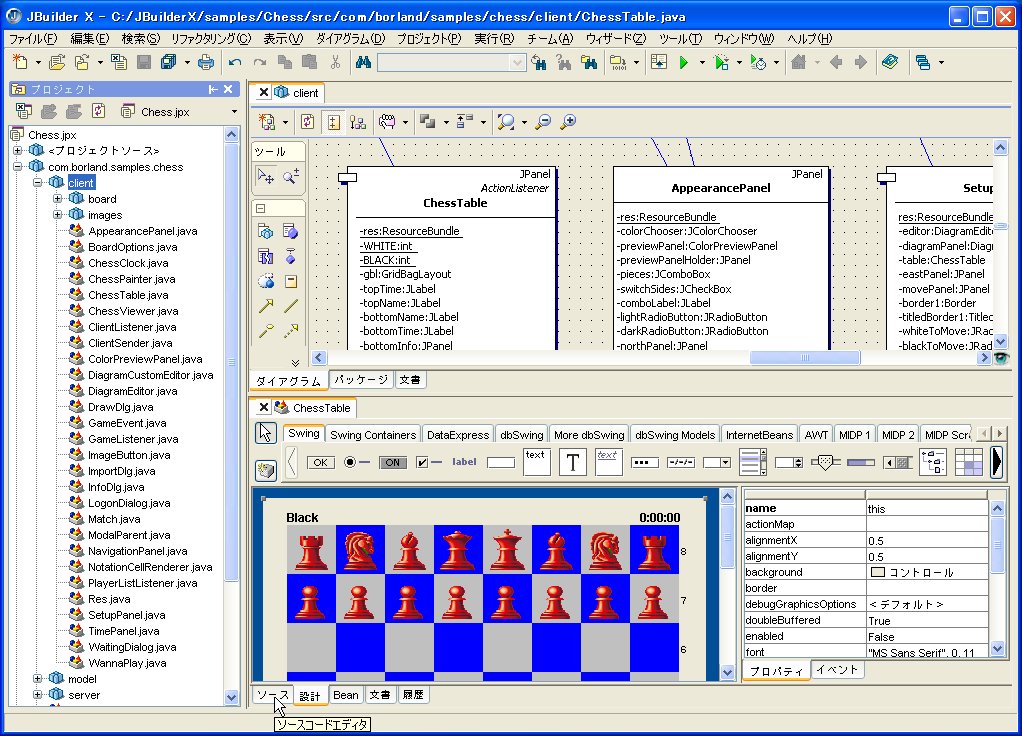This screenshot has height=736, width=1022.
Task: Pick the list component in the Swing palette
Action: point(753,462)
